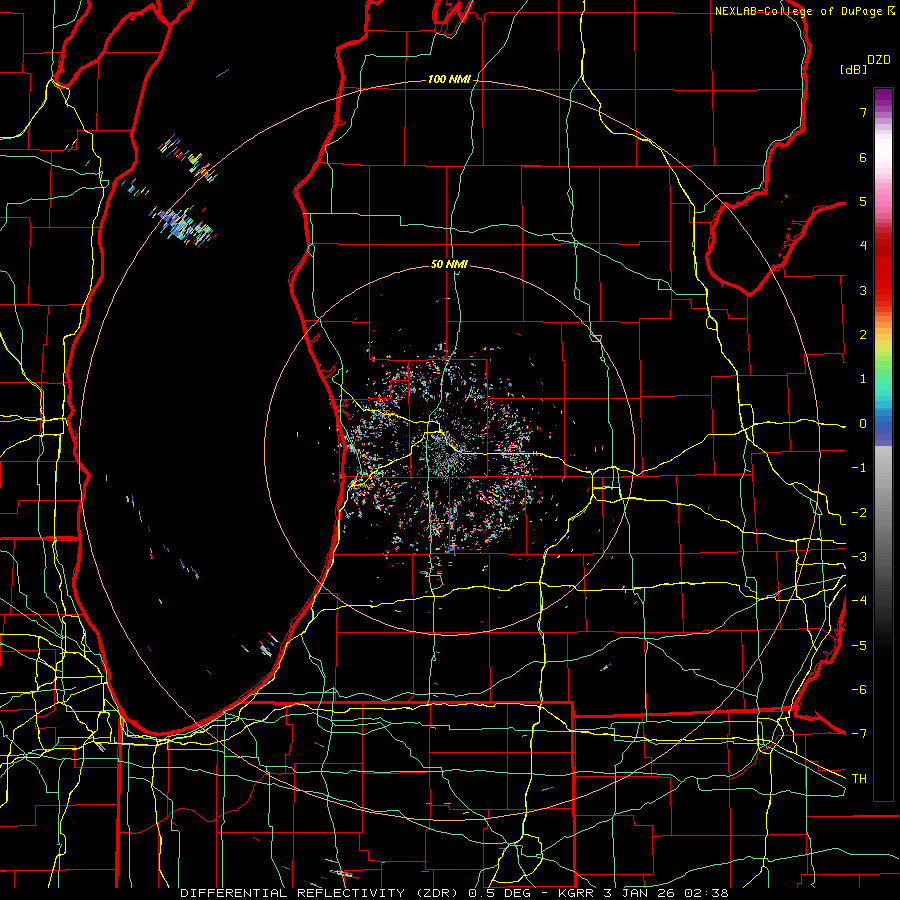Click the 5 value on the color scale

point(863,201)
